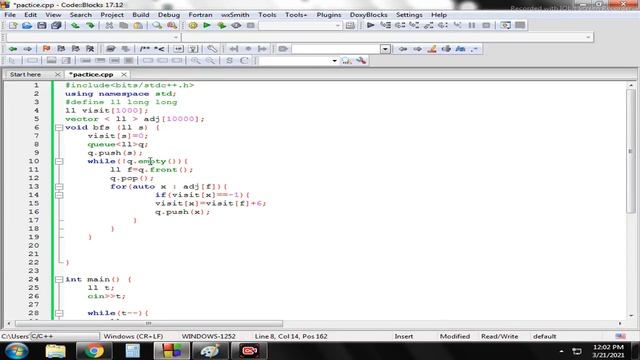Open the wrench settings icon on the bottom toolbar
The image size is (640, 360).
coord(361,61)
